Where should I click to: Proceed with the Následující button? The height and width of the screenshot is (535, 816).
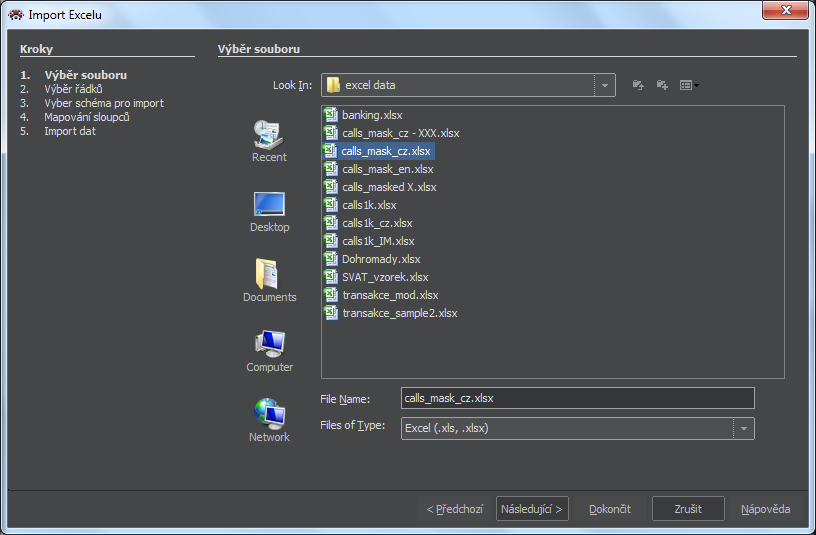(532, 509)
